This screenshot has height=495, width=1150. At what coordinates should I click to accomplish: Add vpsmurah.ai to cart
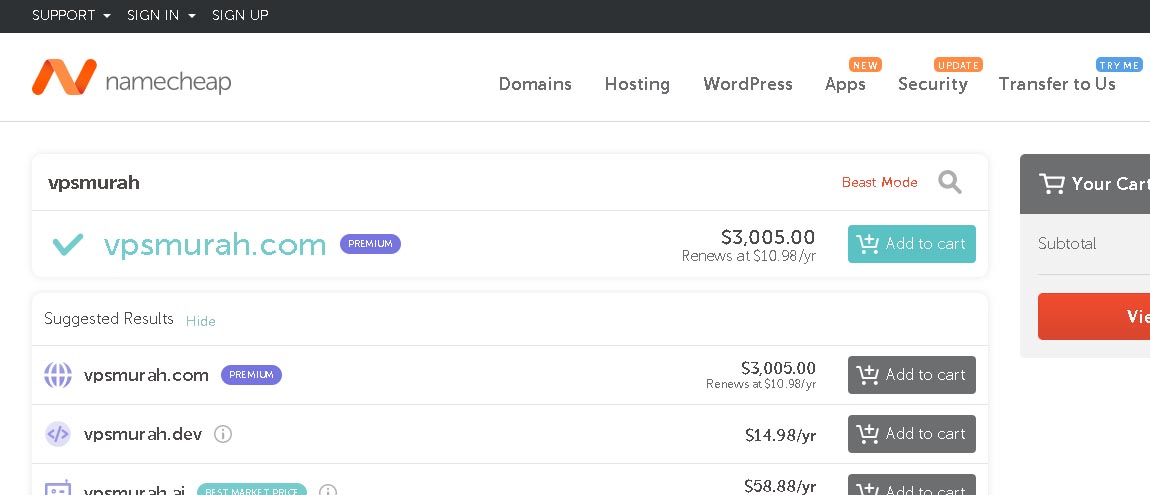click(912, 485)
